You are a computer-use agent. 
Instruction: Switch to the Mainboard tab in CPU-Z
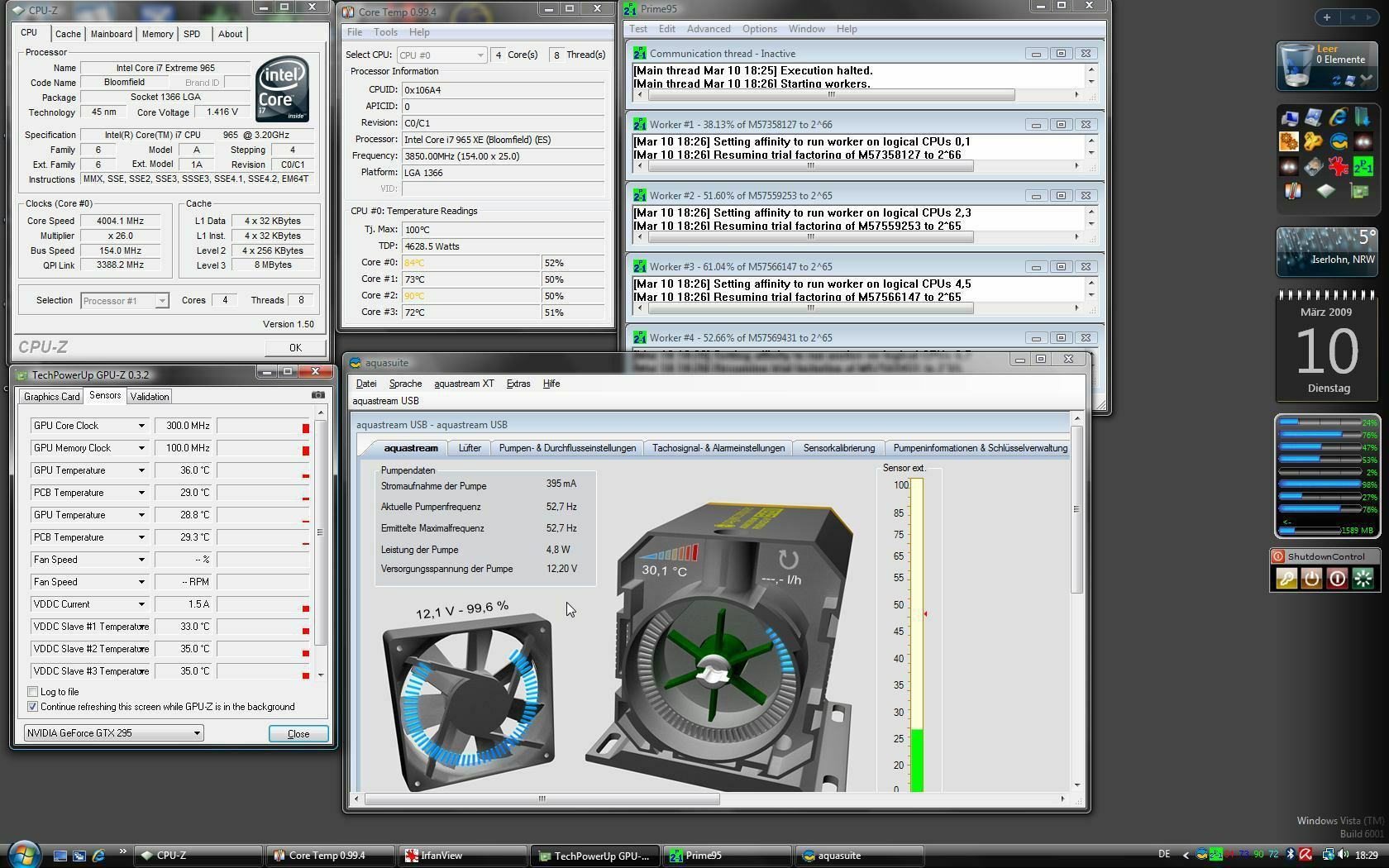pyautogui.click(x=111, y=34)
